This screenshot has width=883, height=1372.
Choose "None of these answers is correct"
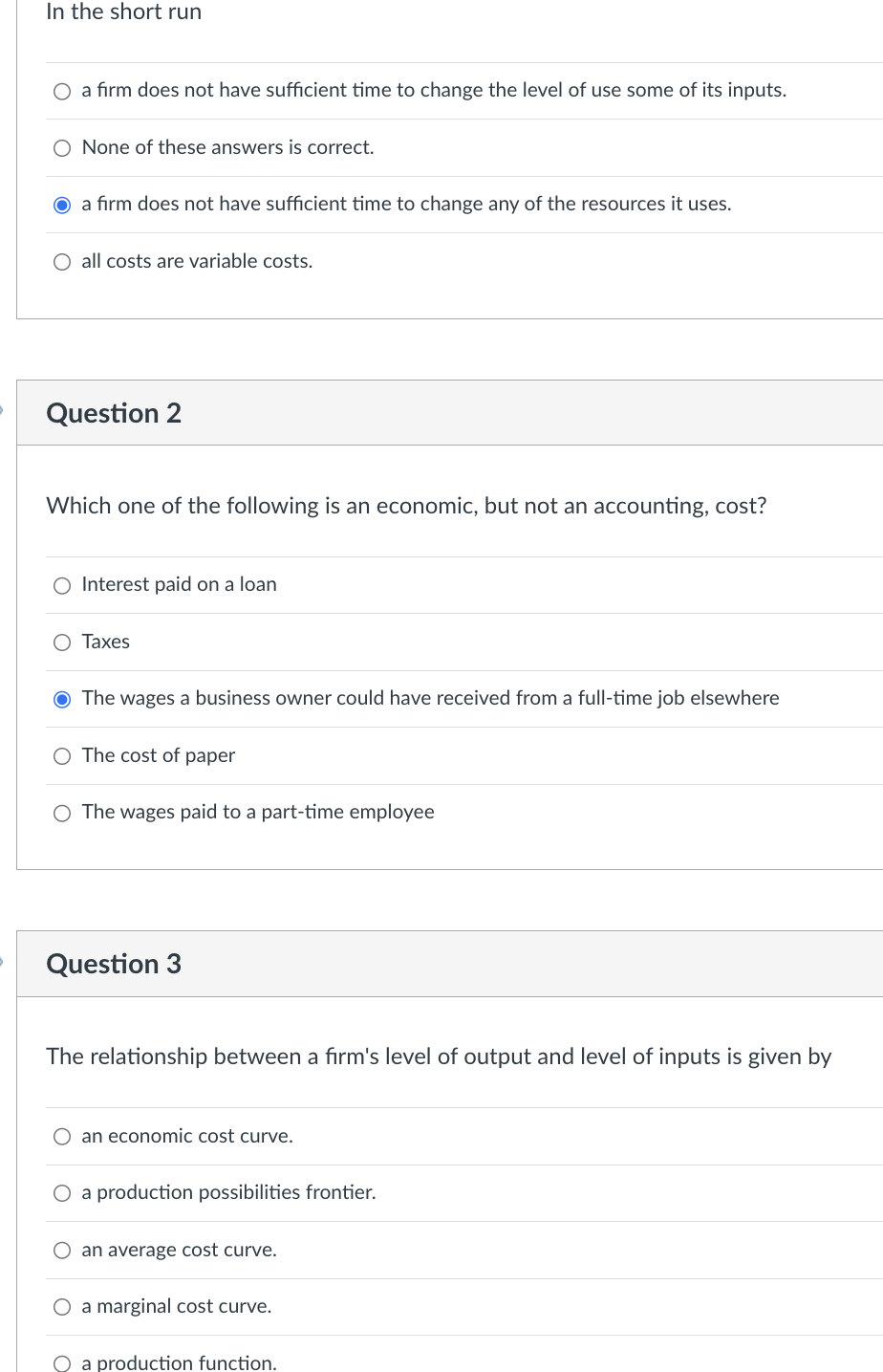[61, 147]
